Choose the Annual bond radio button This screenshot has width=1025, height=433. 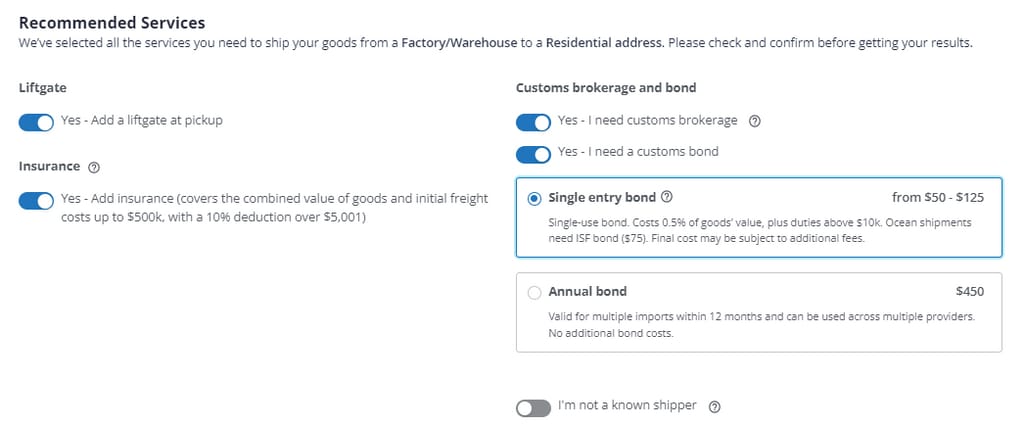click(x=534, y=292)
